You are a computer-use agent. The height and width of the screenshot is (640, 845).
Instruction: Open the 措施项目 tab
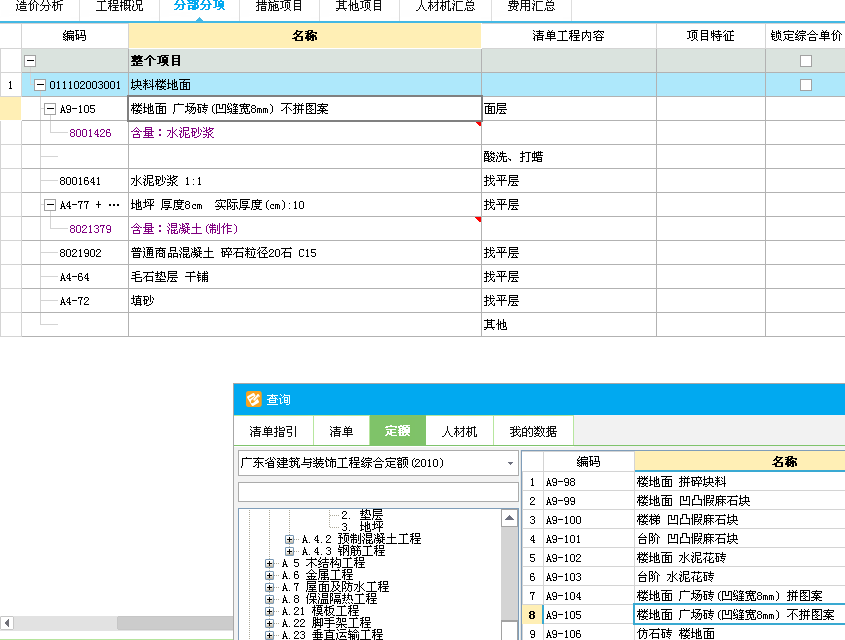click(279, 6)
